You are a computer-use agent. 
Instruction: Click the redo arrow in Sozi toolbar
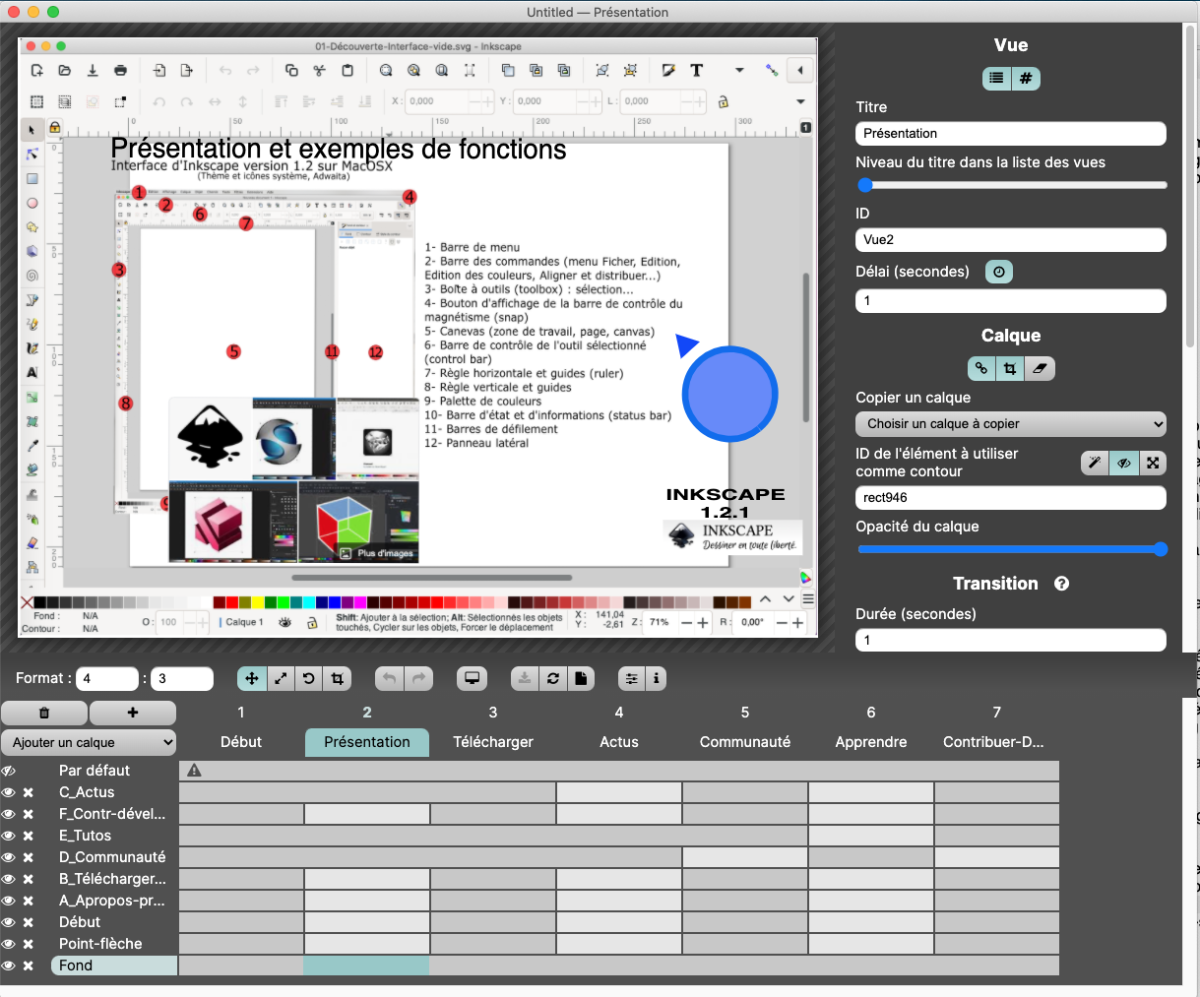[x=419, y=679]
